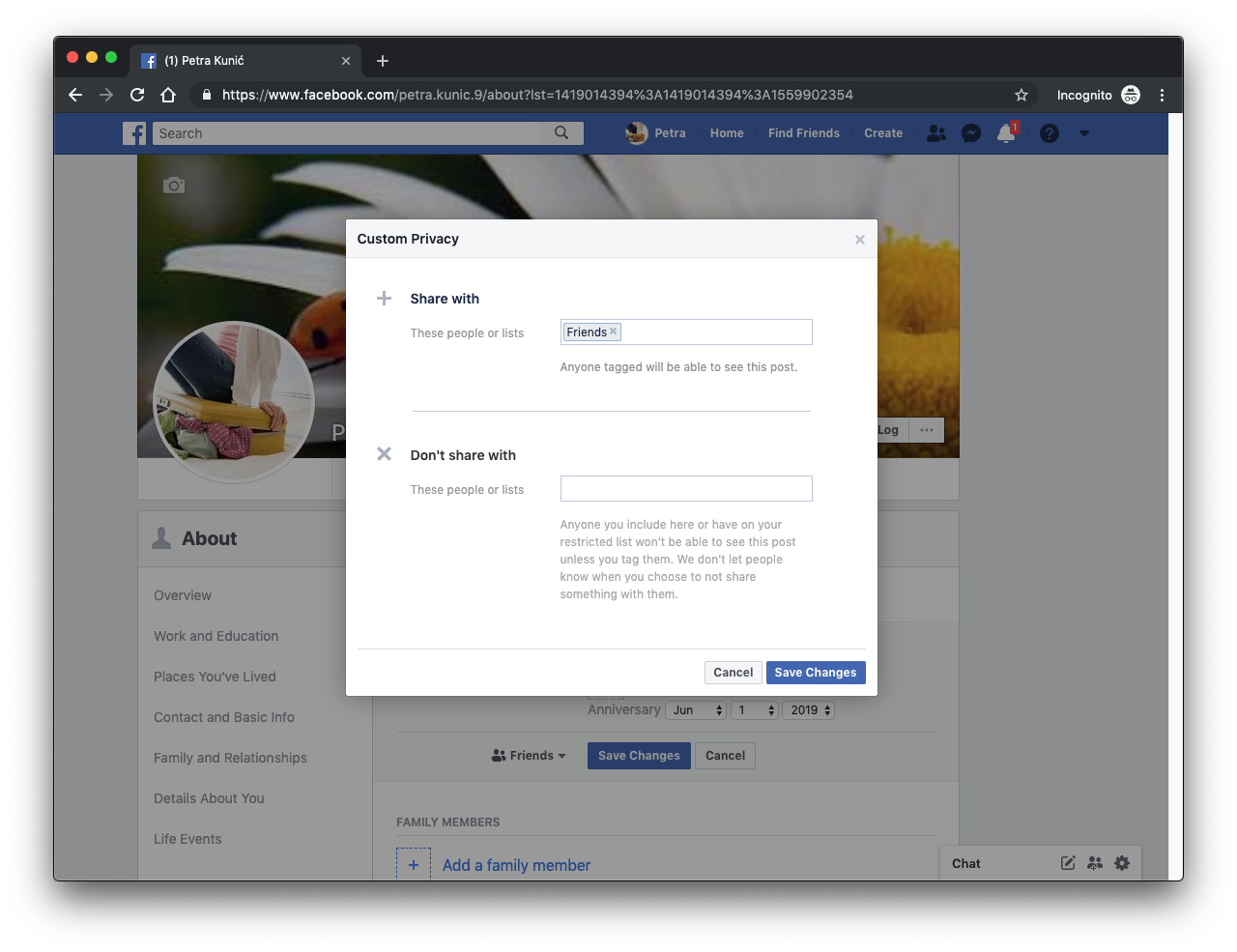Open chat settings gear icon
The image size is (1237, 952).
coord(1121,863)
